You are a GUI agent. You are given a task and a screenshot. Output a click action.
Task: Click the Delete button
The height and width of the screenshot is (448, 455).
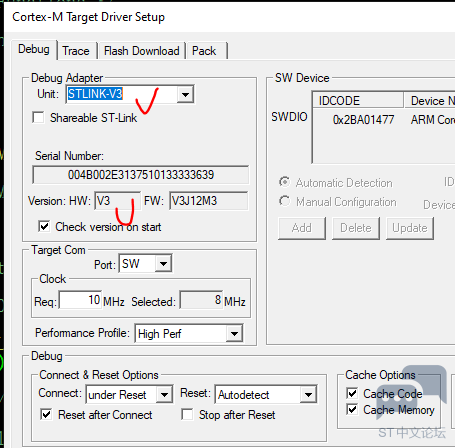coord(356,228)
